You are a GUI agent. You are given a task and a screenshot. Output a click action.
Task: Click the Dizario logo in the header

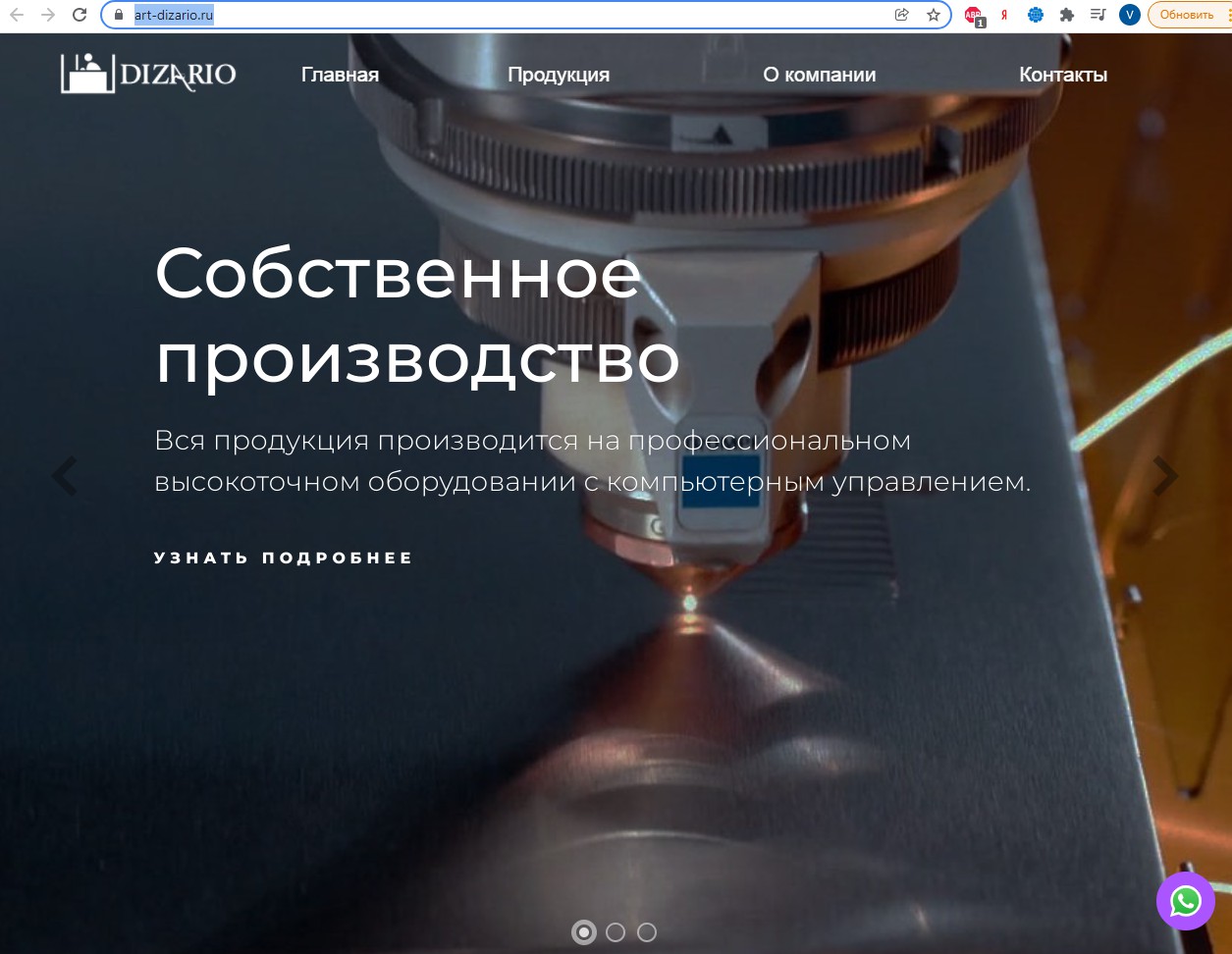(148, 74)
